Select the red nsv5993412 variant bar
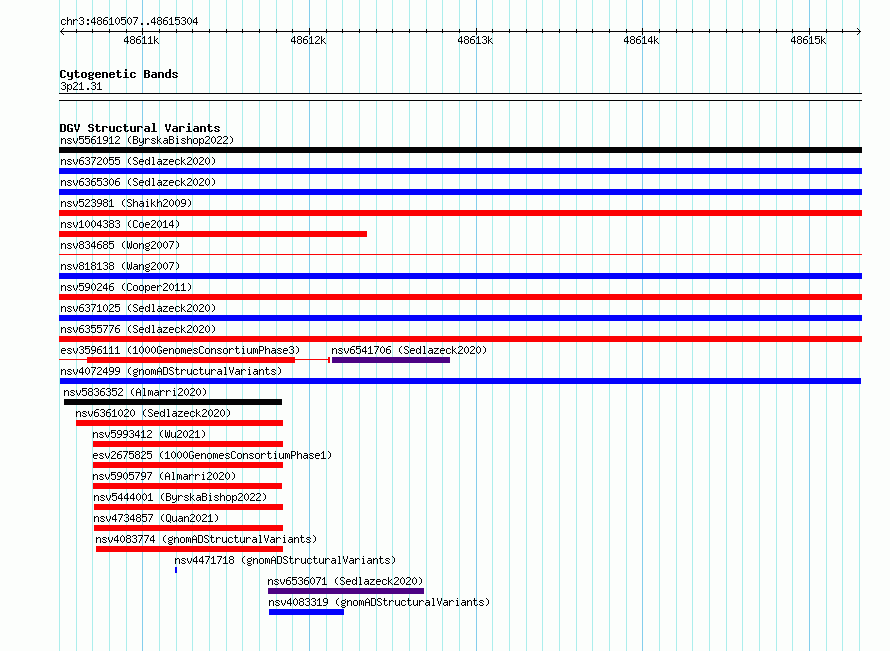Image resolution: width=890 pixels, height=651 pixels. [x=188, y=444]
